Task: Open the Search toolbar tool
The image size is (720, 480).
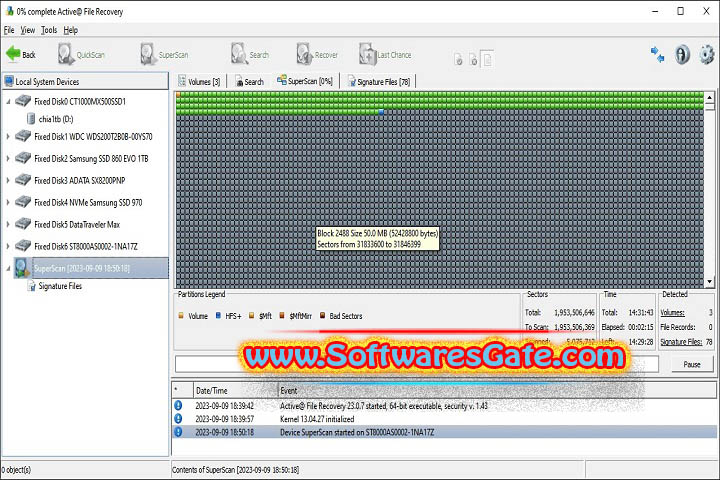Action: [x=250, y=54]
